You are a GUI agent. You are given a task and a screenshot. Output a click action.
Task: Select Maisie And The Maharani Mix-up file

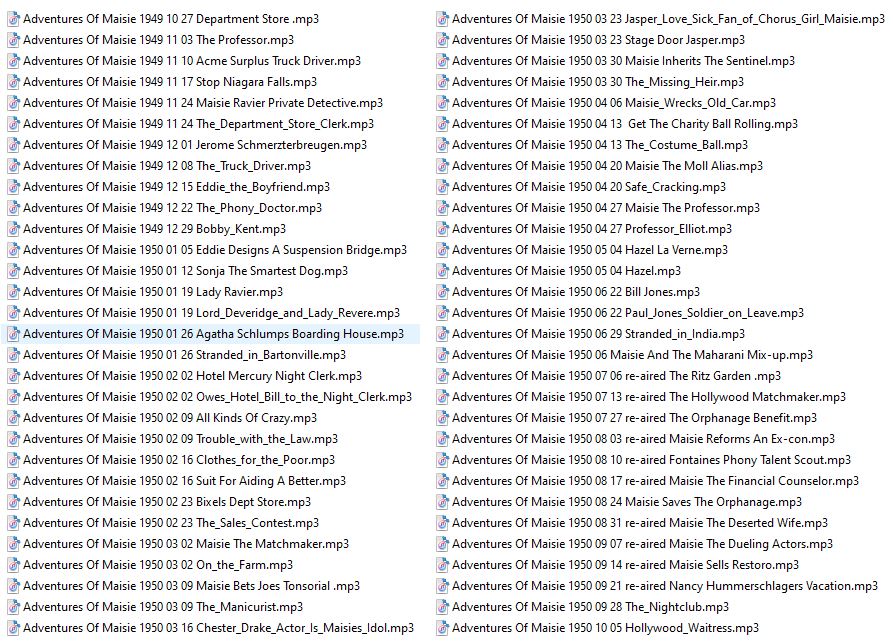click(632, 355)
